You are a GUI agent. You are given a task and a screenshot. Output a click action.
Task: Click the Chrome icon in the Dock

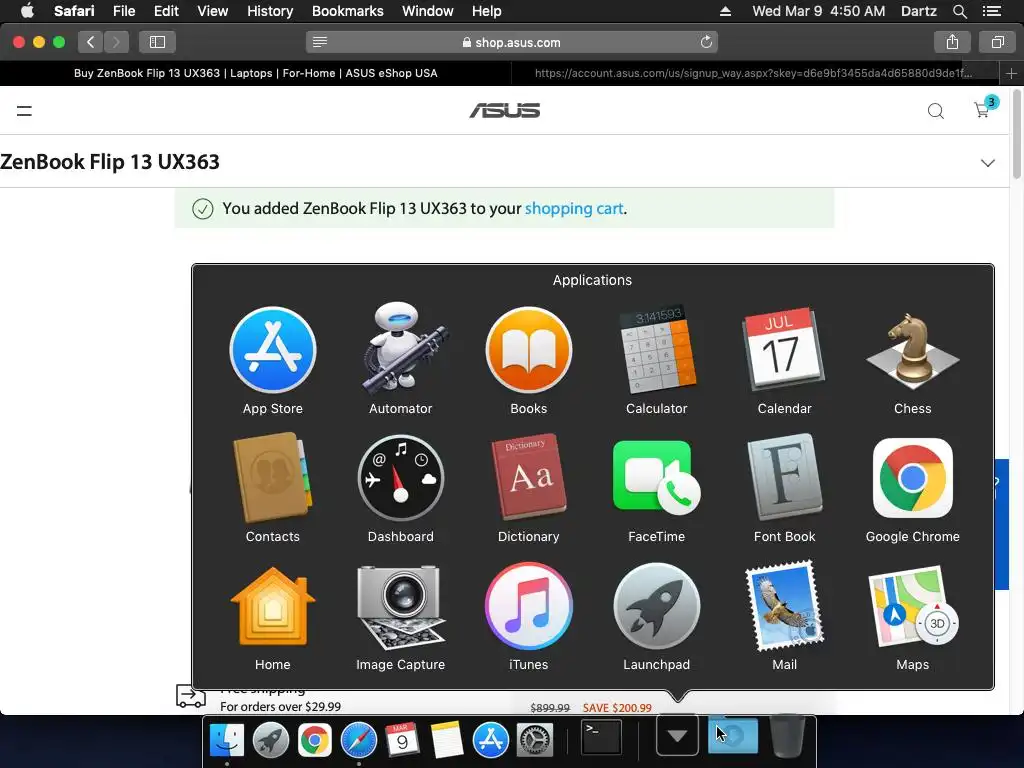click(x=315, y=741)
